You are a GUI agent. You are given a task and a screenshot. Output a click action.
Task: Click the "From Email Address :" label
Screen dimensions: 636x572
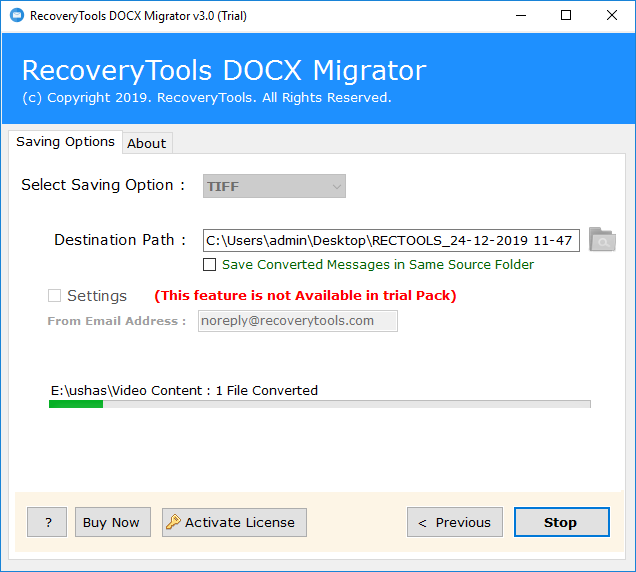coord(117,321)
